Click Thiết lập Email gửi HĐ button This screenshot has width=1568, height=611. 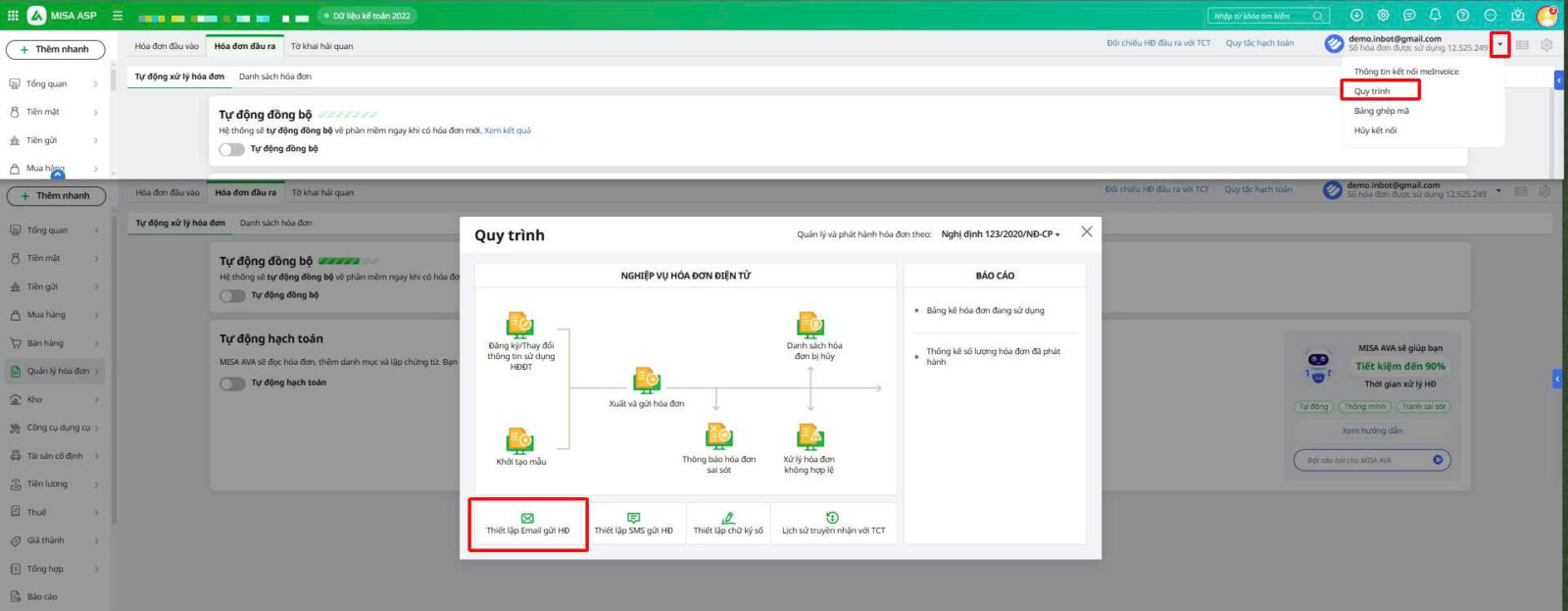(528, 525)
